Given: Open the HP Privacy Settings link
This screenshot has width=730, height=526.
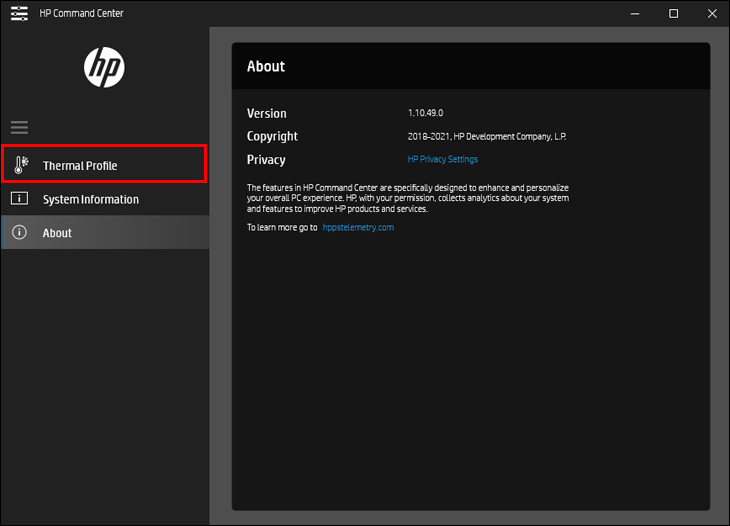Looking at the screenshot, I should [442, 160].
